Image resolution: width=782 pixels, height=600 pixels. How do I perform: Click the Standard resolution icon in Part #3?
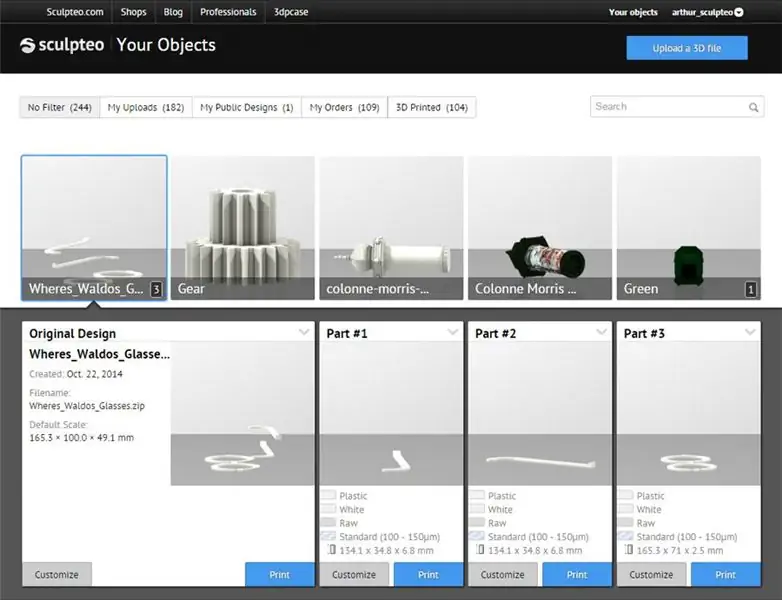click(x=625, y=536)
